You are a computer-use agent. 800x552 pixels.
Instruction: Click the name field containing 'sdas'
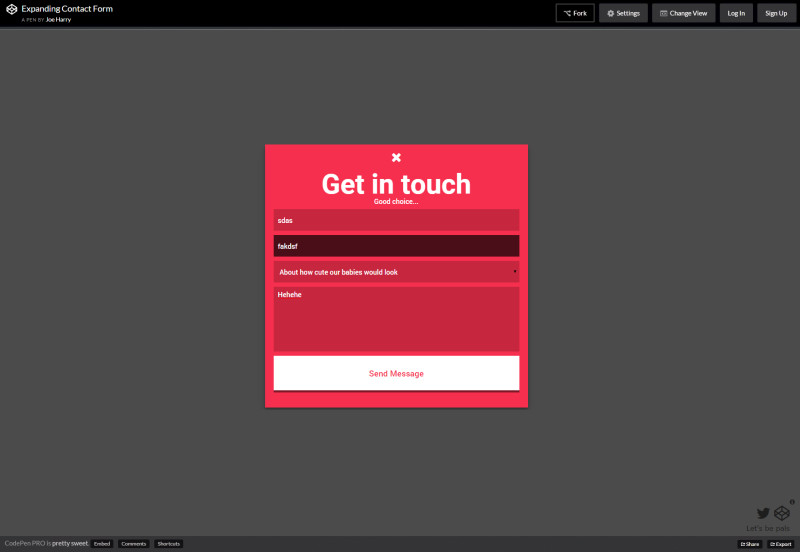coord(396,220)
